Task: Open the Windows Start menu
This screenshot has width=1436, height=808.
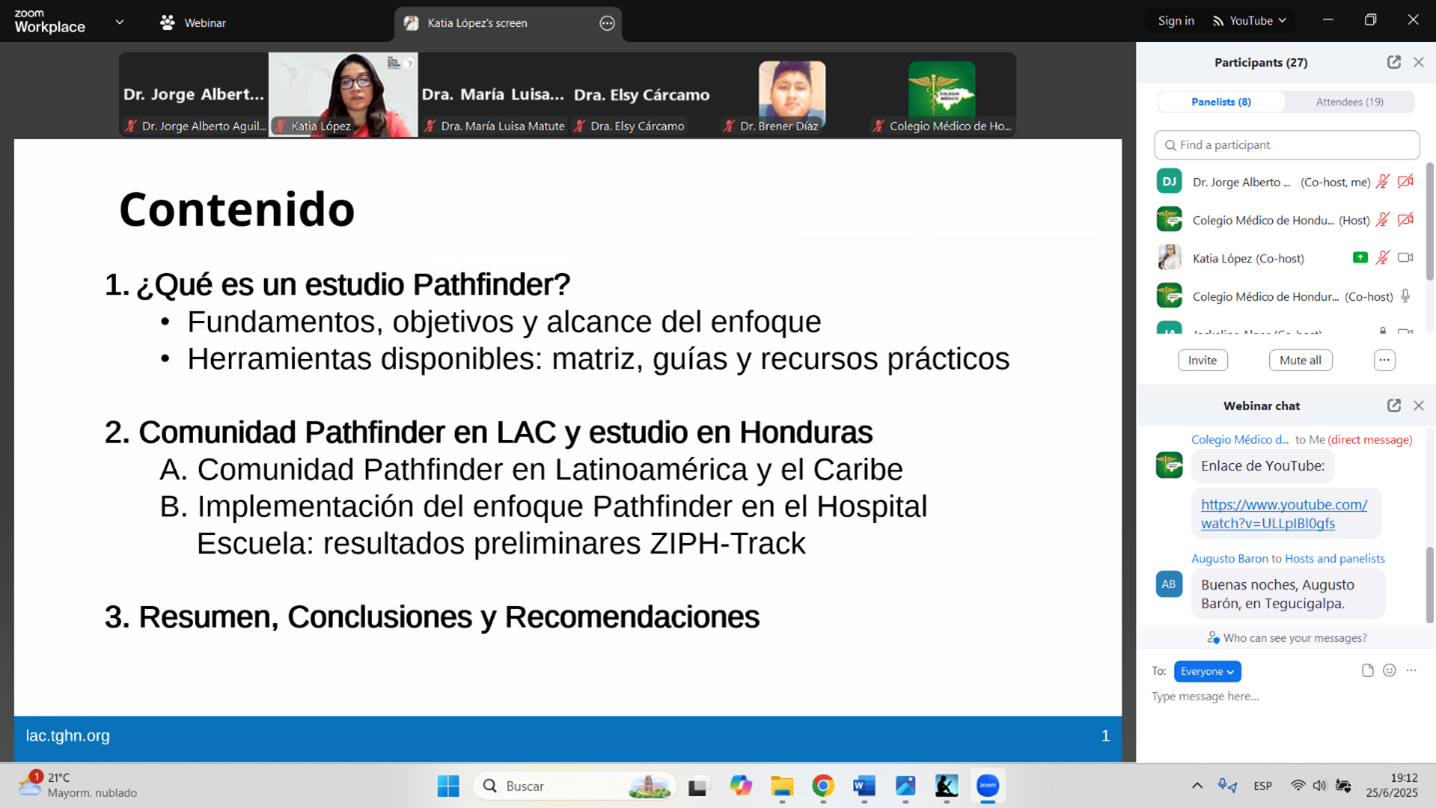Action: pyautogui.click(x=448, y=786)
